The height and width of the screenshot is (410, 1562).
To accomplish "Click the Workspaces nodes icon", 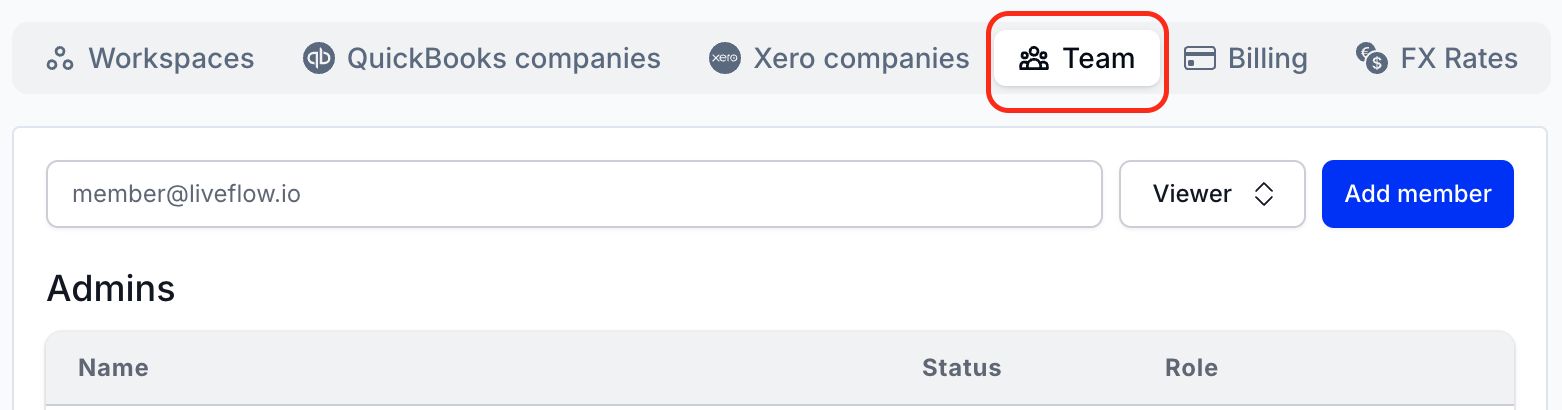I will (60, 59).
